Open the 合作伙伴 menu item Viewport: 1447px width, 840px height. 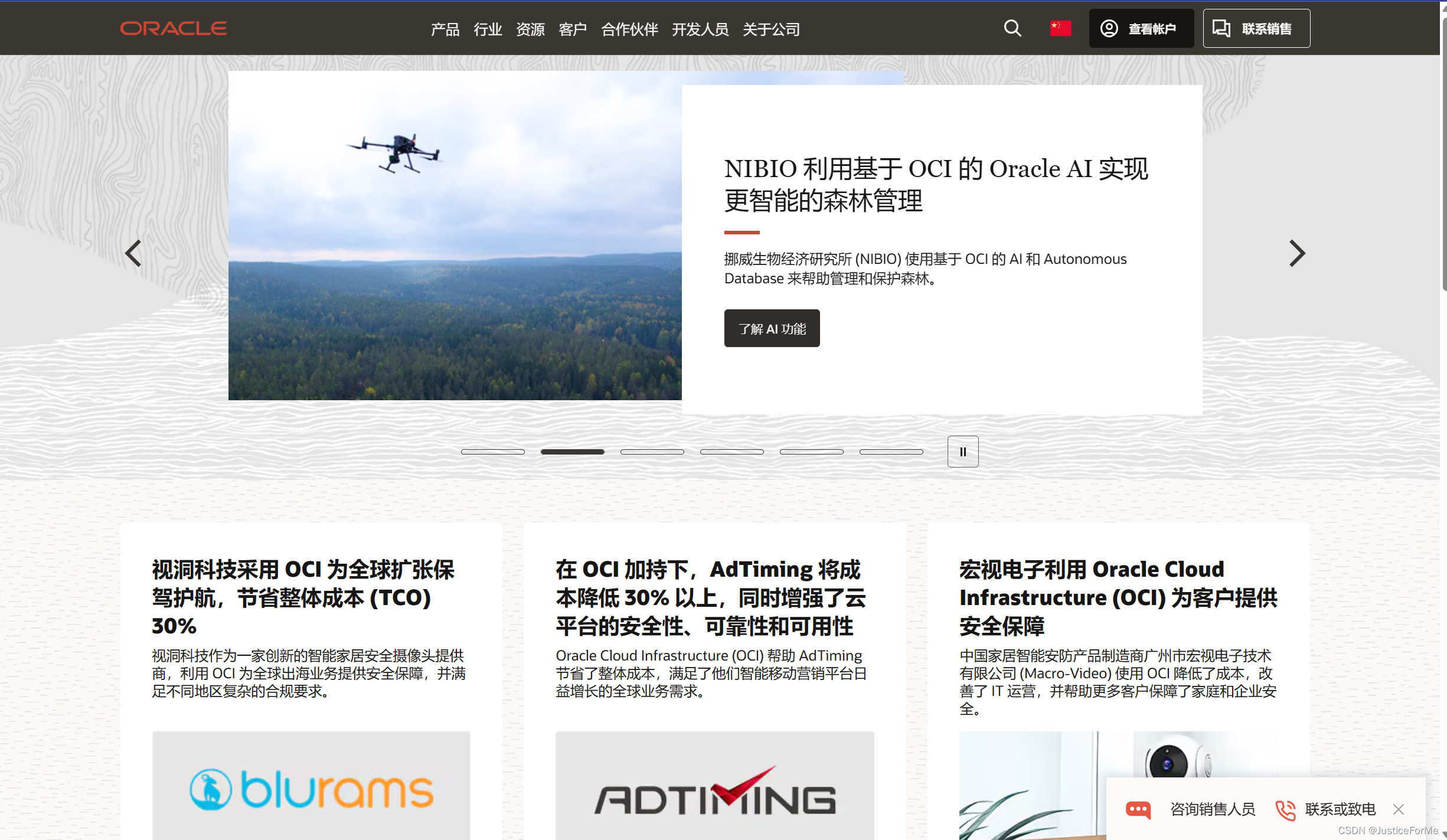(x=629, y=29)
